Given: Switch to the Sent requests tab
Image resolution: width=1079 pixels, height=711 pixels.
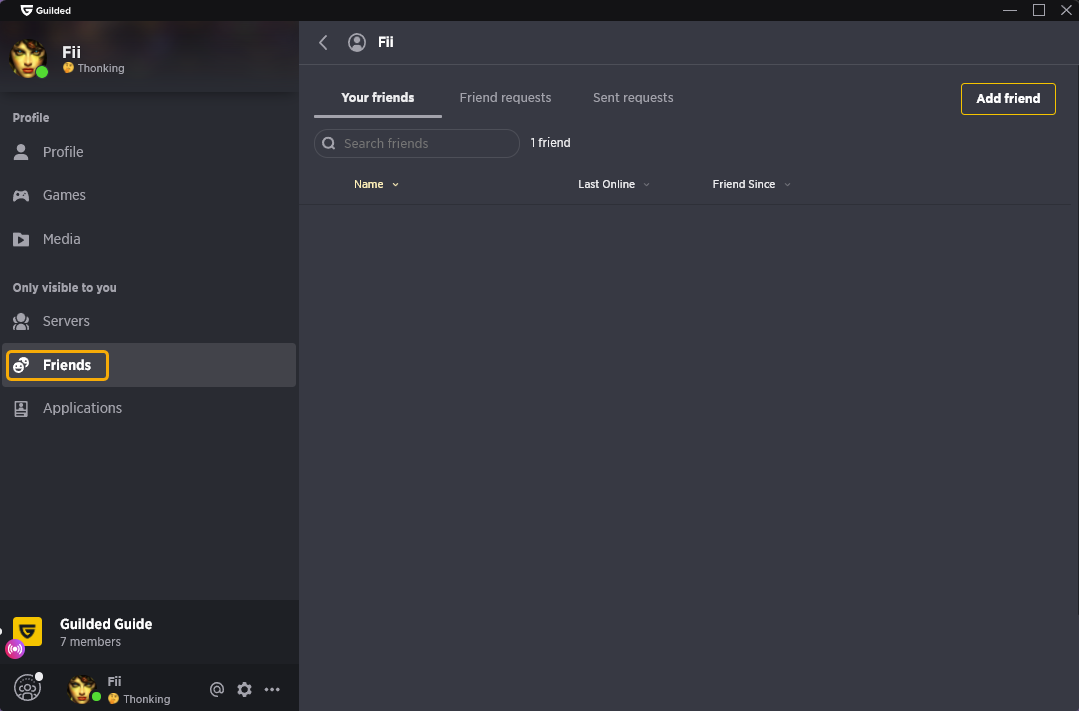Looking at the screenshot, I should pos(633,98).
